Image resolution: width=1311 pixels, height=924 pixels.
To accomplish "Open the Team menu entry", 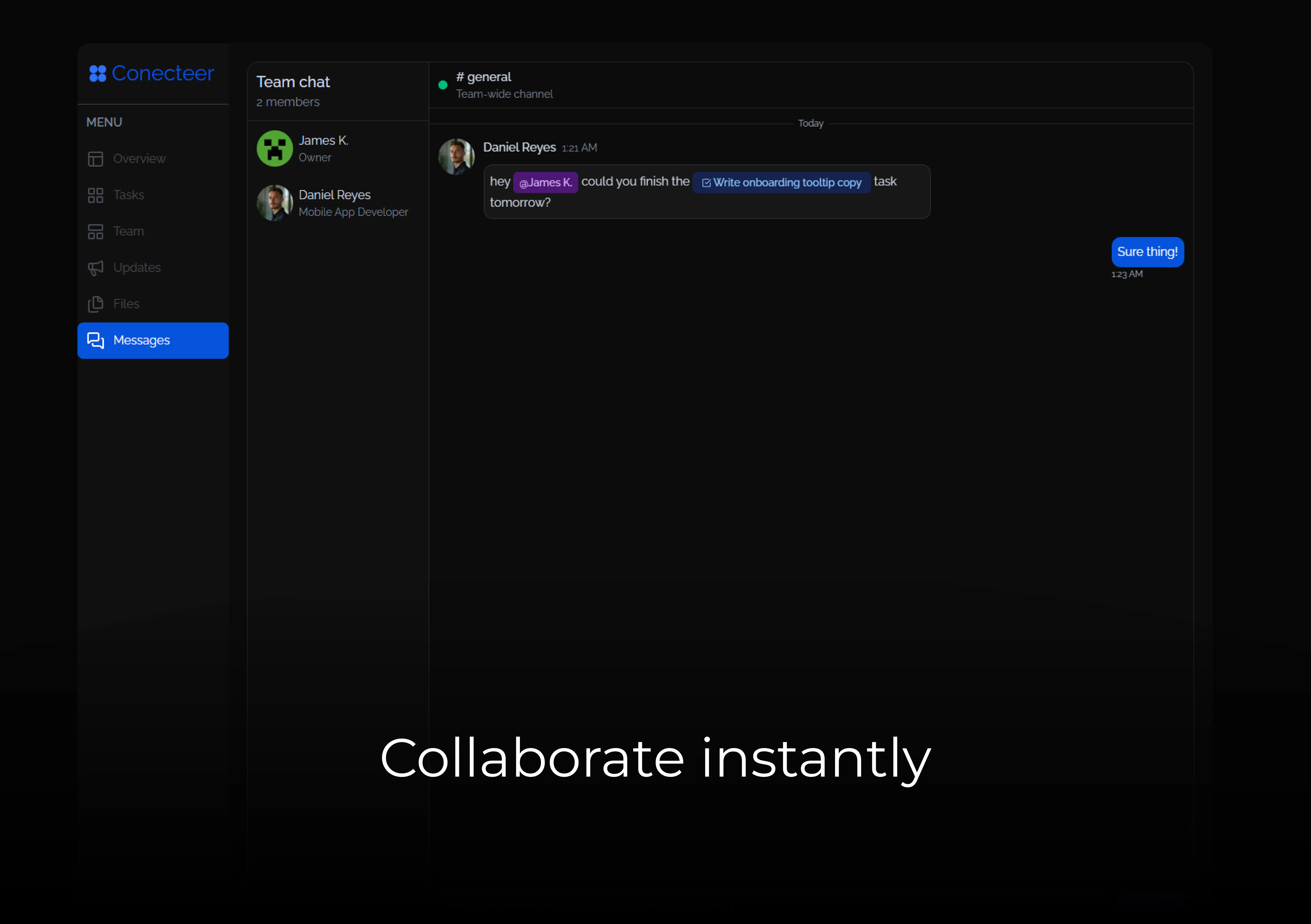I will point(153,231).
